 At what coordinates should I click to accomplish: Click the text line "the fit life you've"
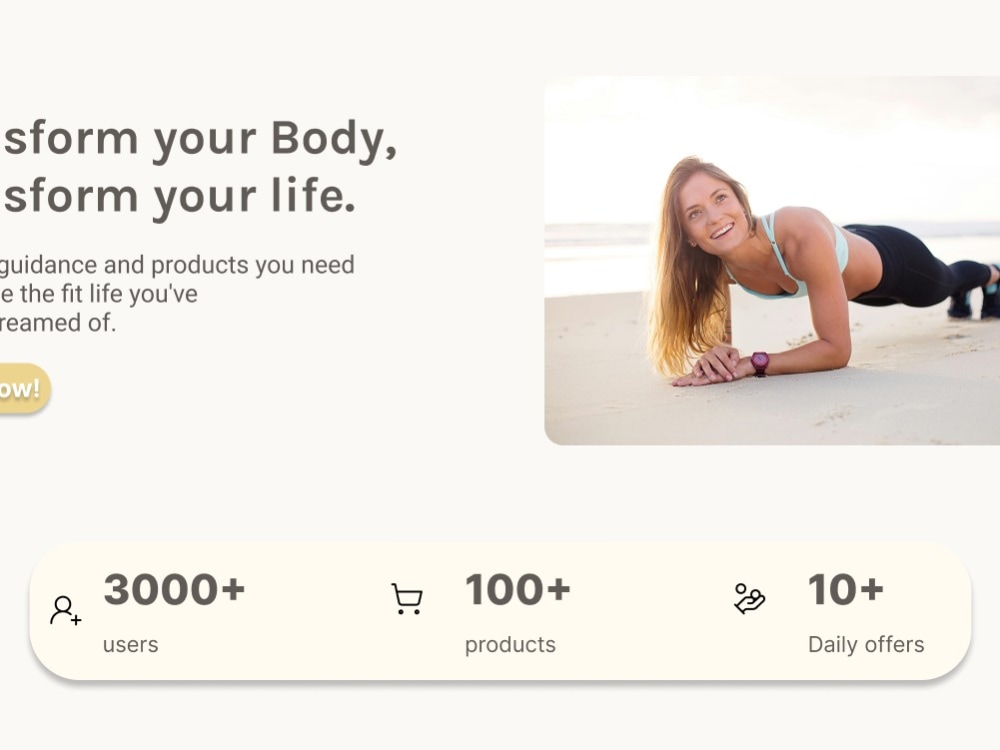tap(99, 294)
